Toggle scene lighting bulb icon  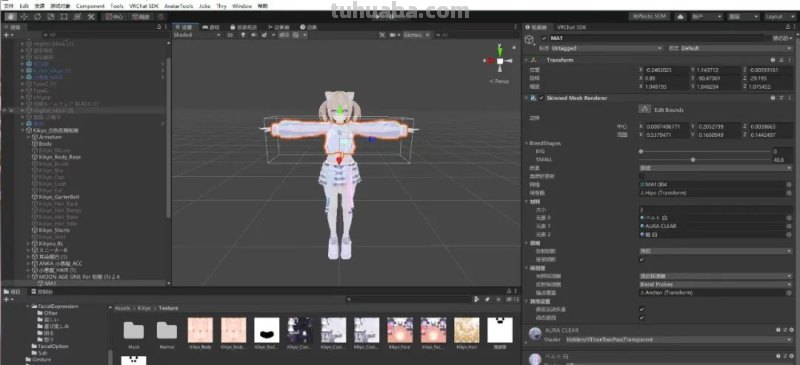click(243, 35)
